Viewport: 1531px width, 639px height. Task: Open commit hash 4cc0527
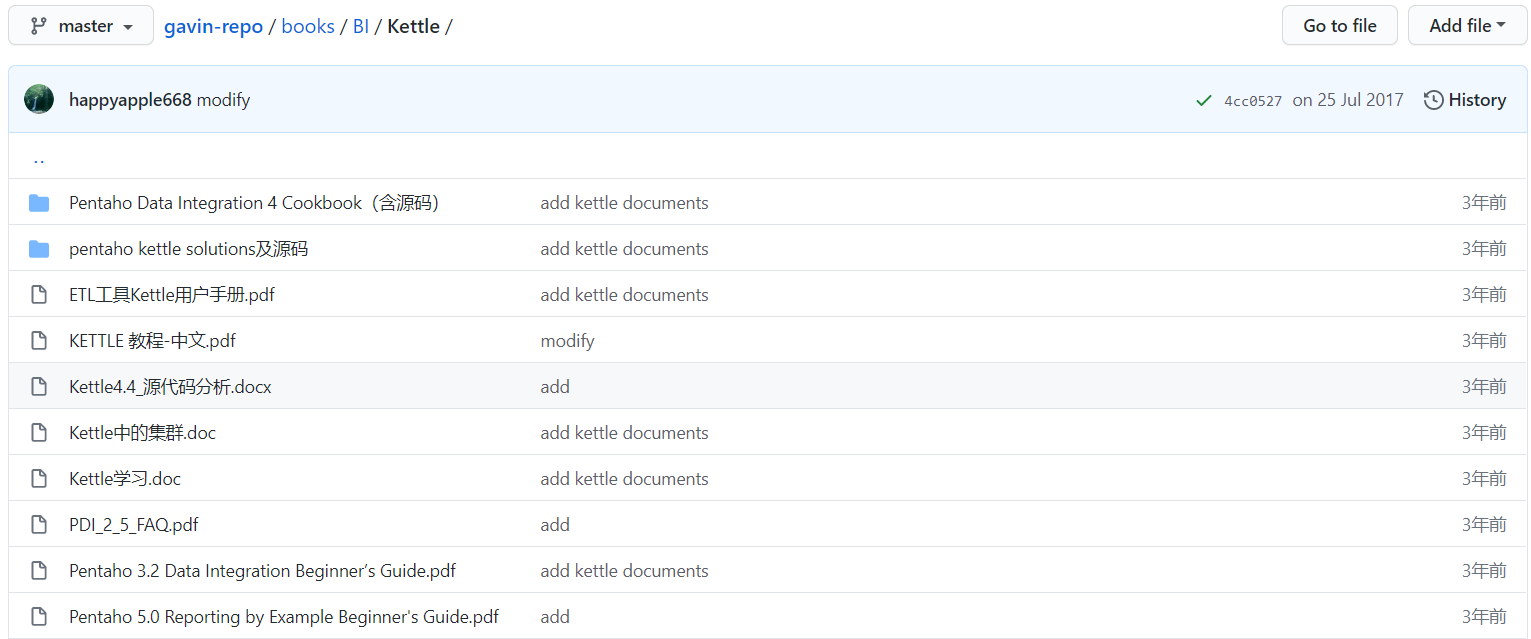[x=1253, y=101]
